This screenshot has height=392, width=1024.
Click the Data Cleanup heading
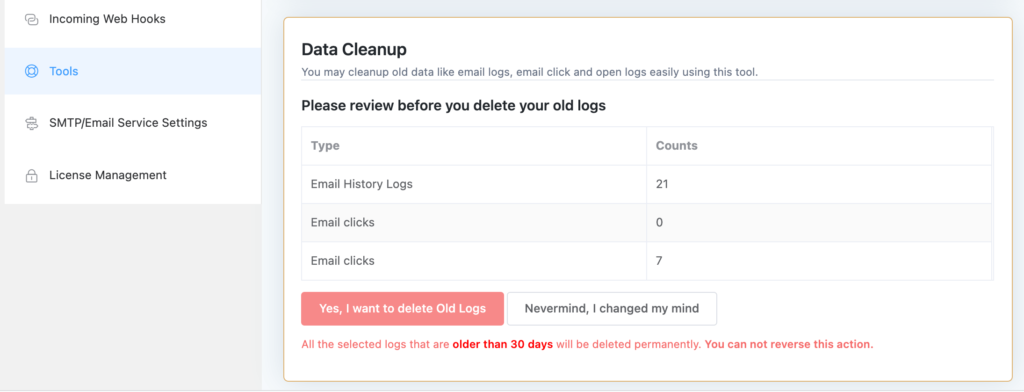[x=354, y=50]
